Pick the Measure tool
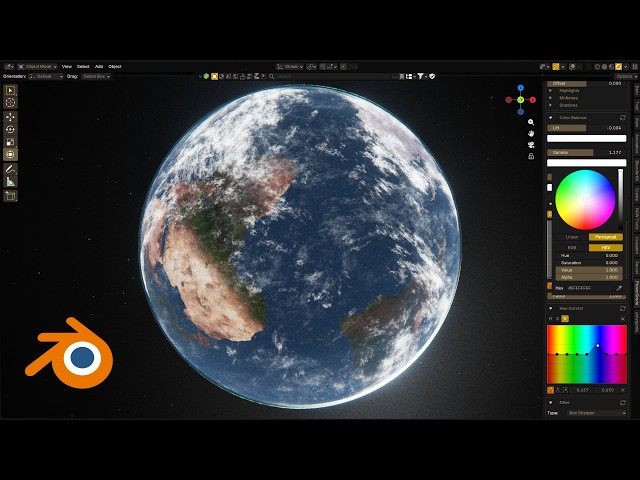 pos(10,182)
